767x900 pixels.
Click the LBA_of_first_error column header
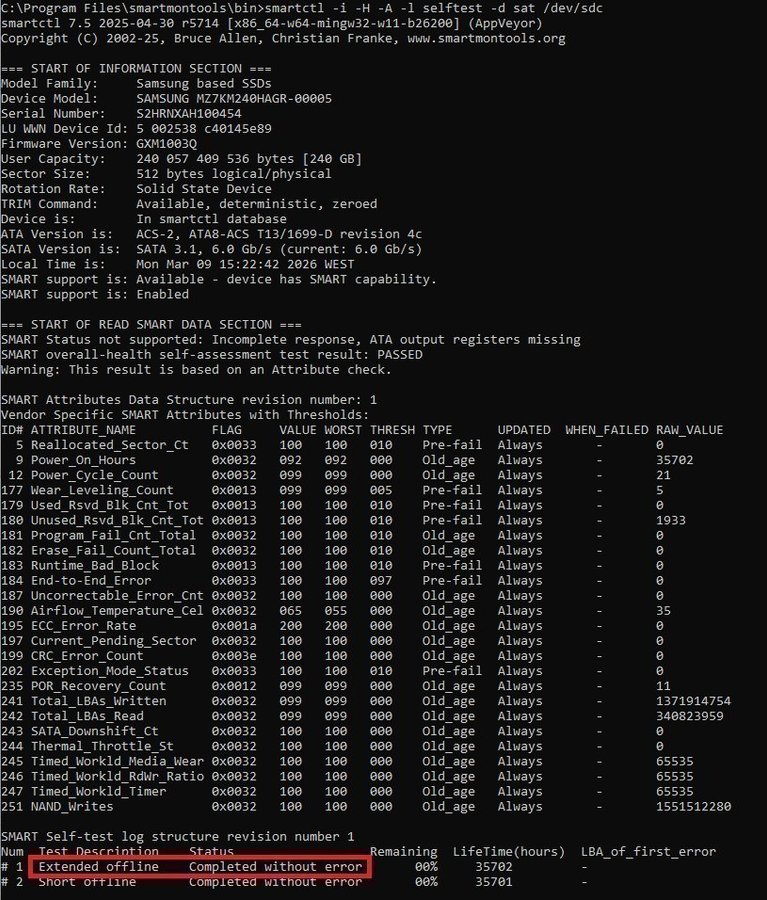point(648,851)
